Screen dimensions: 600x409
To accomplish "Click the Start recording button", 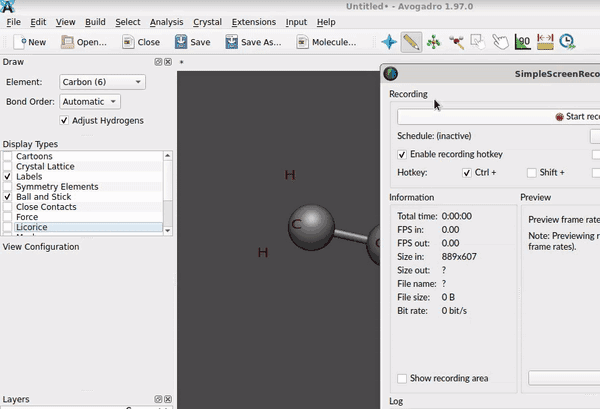I will point(499,117).
